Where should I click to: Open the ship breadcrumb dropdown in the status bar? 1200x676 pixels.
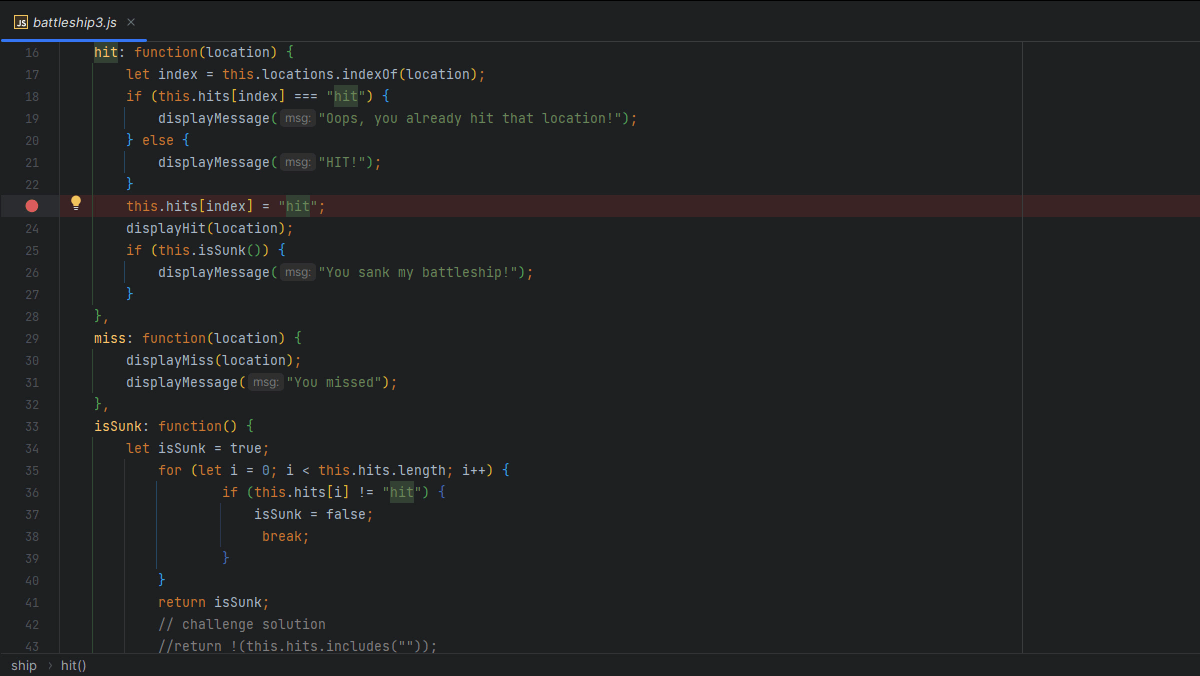(23, 665)
